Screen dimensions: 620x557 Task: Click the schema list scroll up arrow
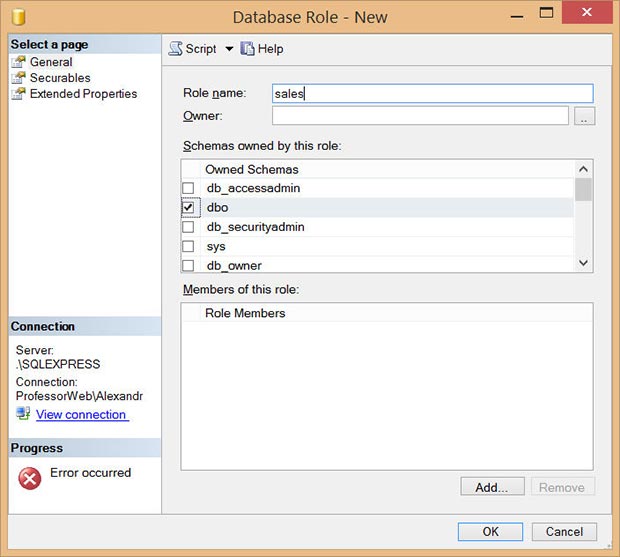tap(583, 169)
